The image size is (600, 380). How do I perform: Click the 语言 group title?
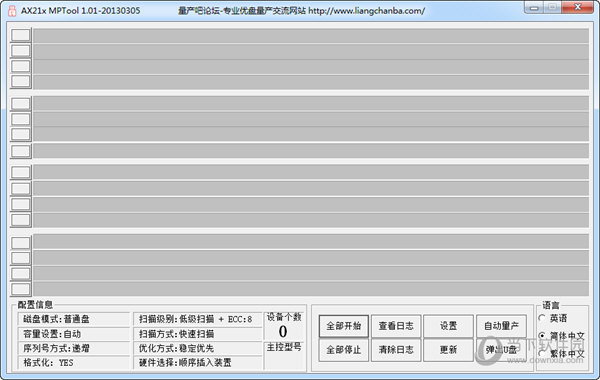(x=551, y=305)
